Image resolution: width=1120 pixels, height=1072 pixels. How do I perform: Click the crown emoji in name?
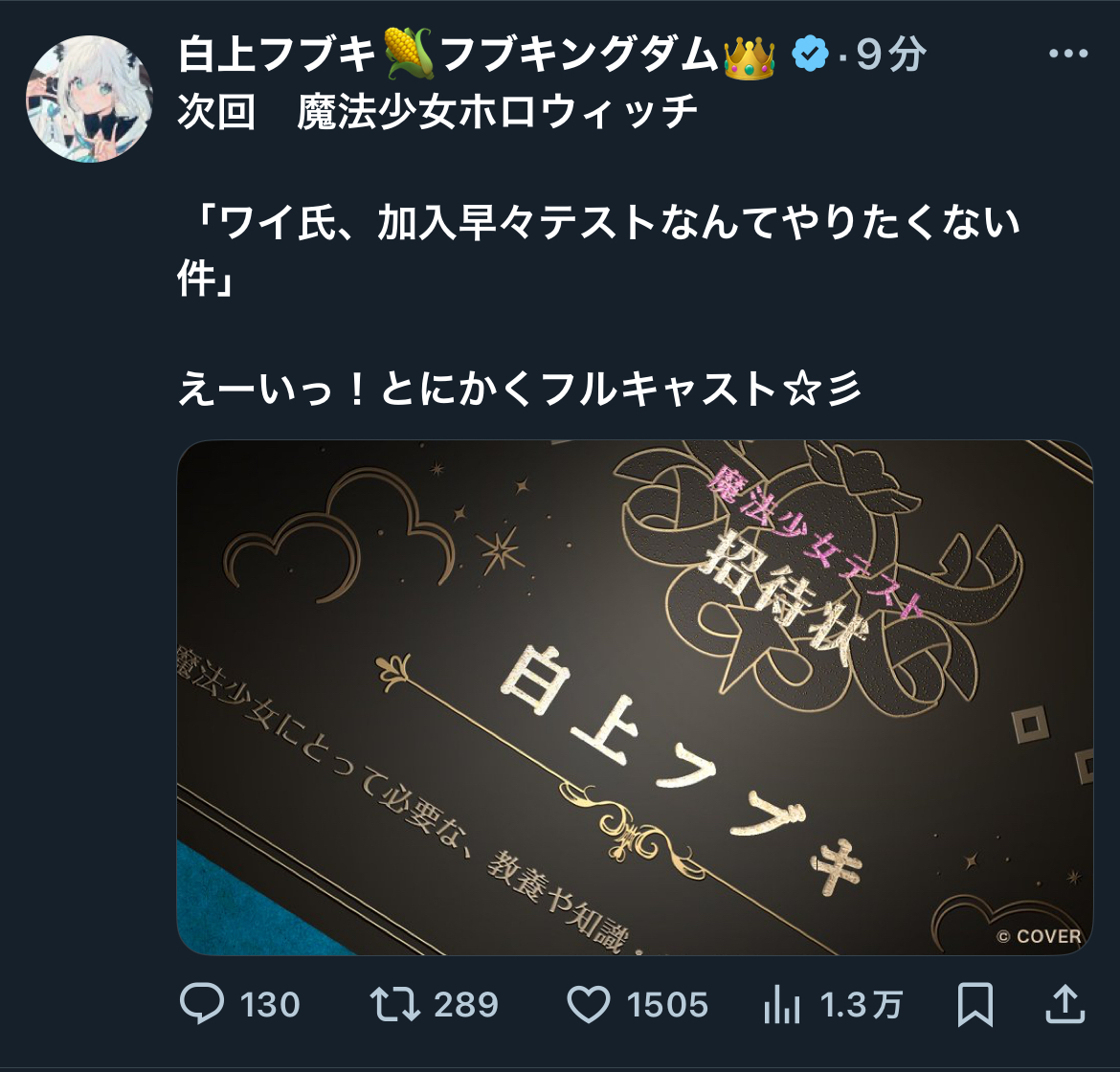[749, 55]
